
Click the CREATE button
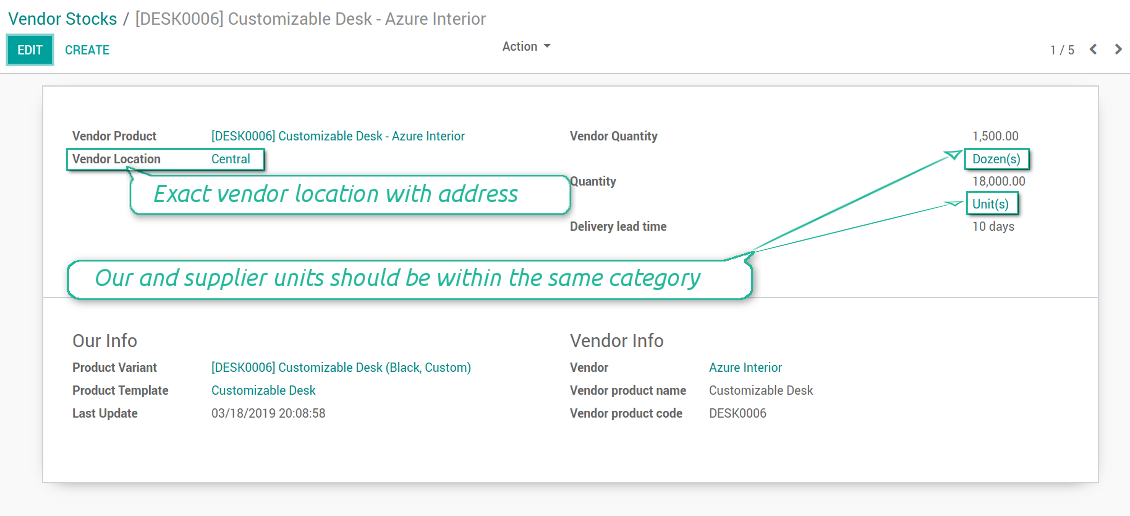point(87,50)
